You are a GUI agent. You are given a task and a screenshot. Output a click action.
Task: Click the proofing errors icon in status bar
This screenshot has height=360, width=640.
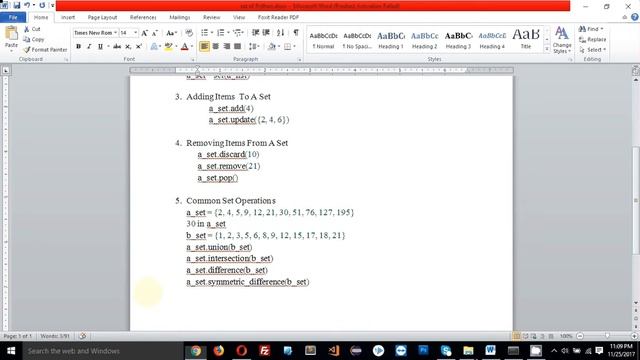pos(82,336)
